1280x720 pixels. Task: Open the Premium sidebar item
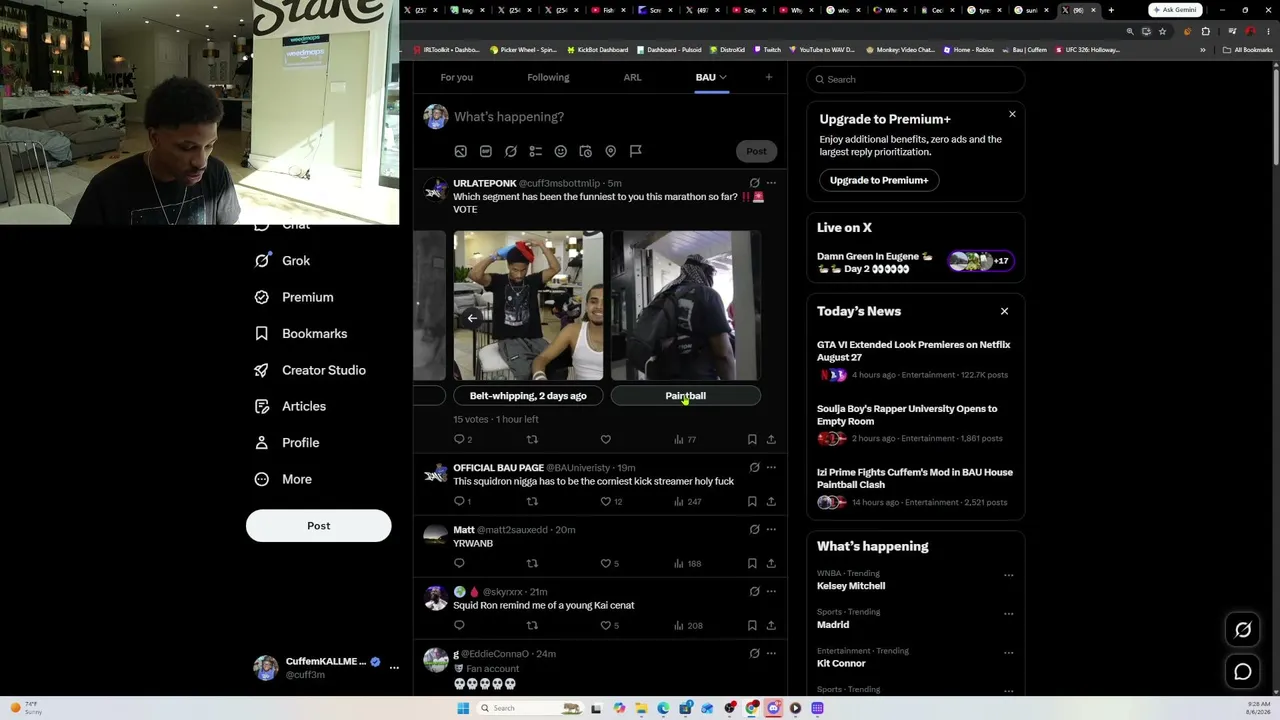(294, 297)
